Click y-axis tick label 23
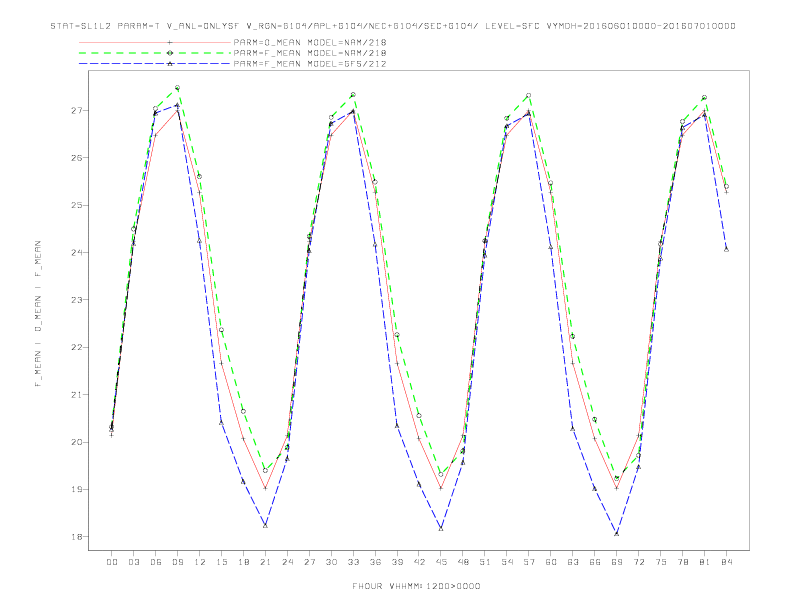This screenshot has width=792, height=612. (x=77, y=300)
